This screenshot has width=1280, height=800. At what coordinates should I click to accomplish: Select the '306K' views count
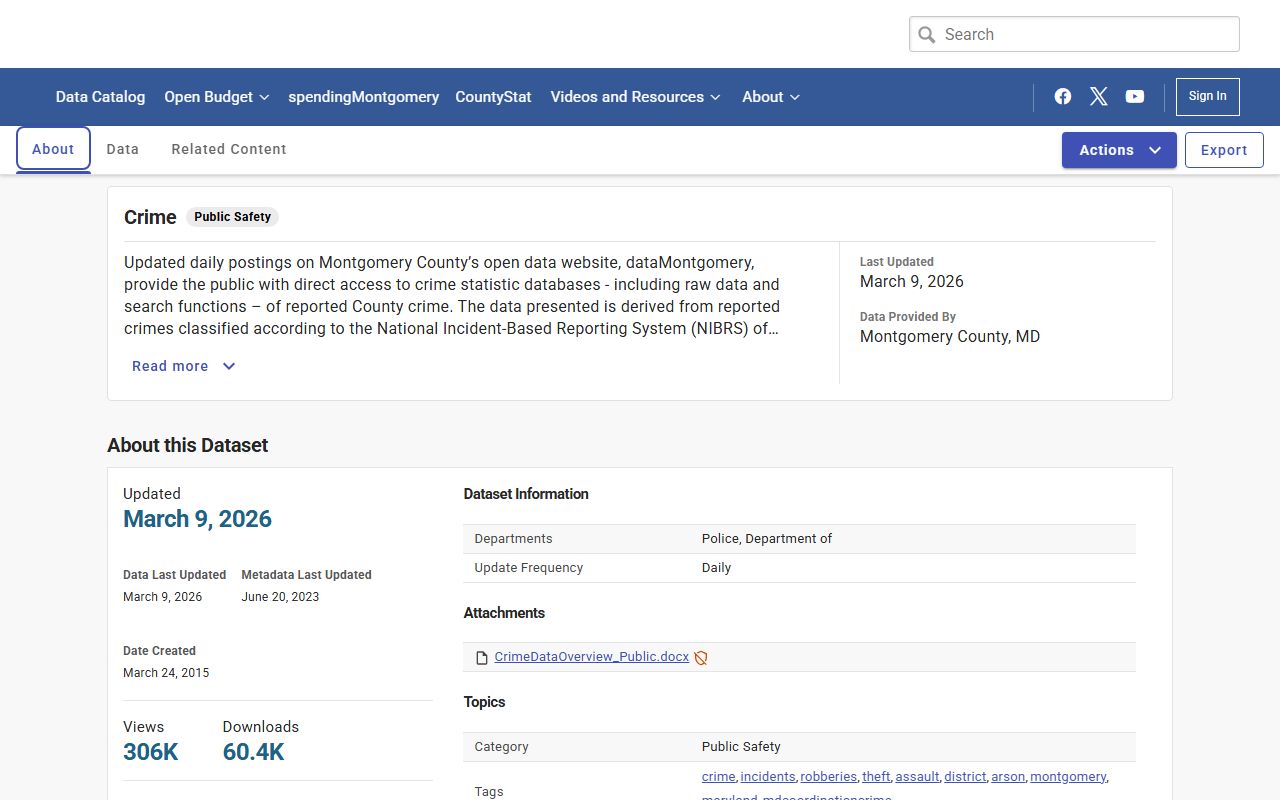[151, 752]
